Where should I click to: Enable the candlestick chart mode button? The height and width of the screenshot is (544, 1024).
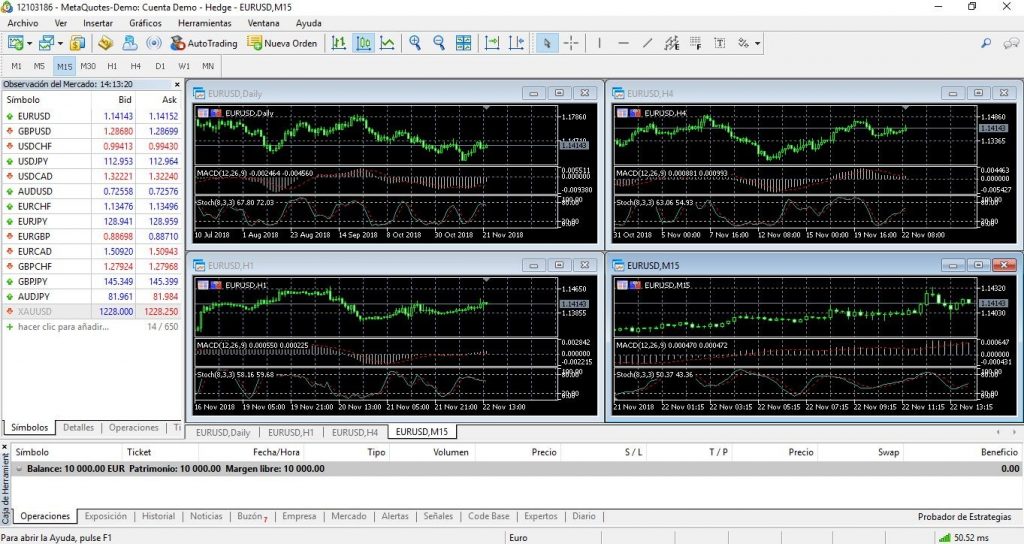click(x=363, y=43)
